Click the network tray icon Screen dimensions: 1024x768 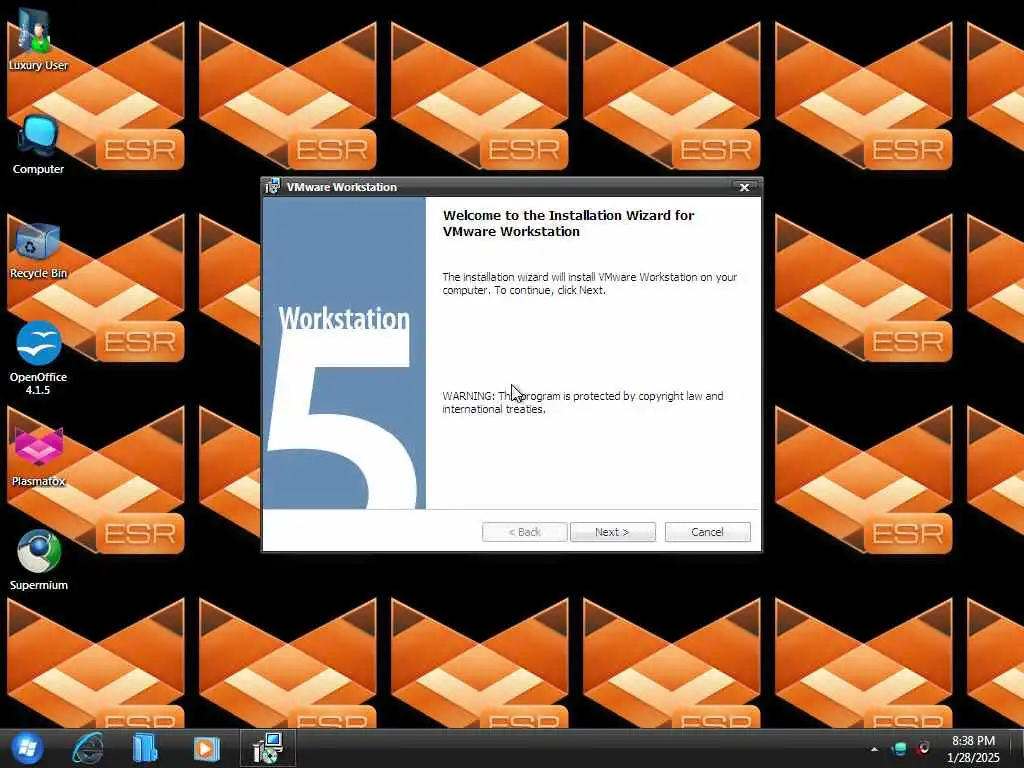[x=899, y=748]
